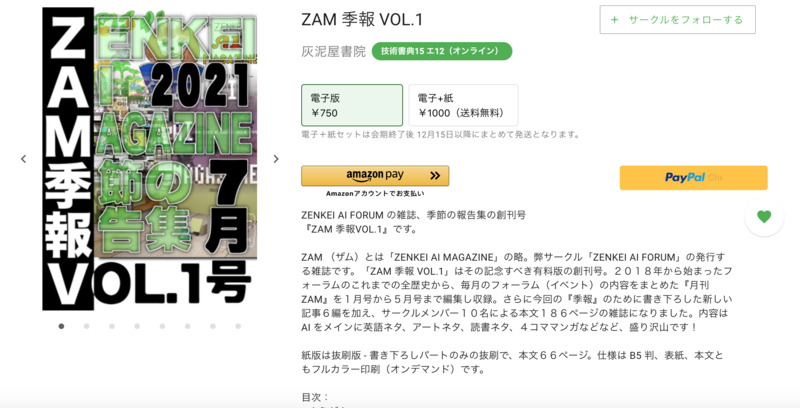The width and height of the screenshot is (800, 408).
Task: Click the ZAM 季報 VOL.1 title
Action: 362,19
